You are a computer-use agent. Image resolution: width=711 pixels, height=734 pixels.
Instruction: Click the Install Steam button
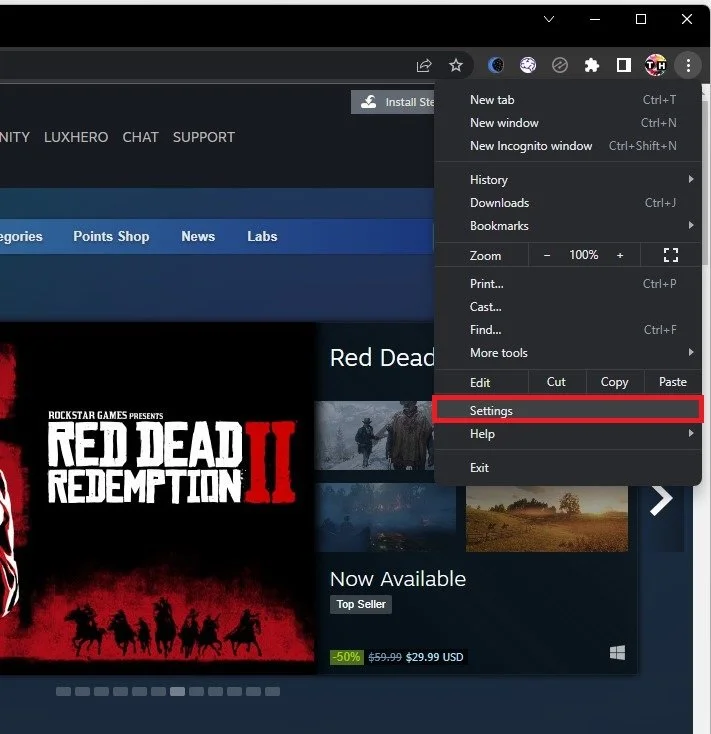click(x=393, y=102)
